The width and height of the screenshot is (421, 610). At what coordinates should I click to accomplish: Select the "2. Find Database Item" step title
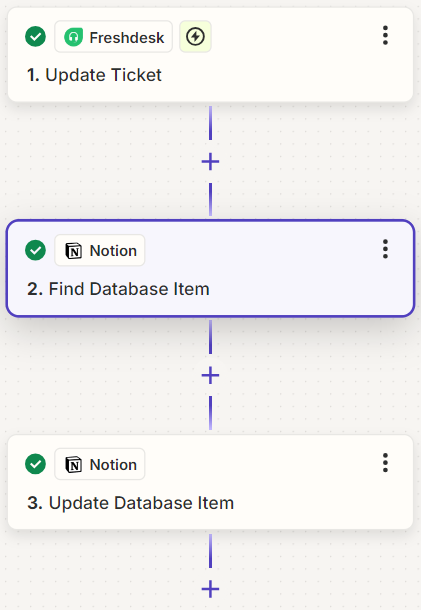pos(118,289)
